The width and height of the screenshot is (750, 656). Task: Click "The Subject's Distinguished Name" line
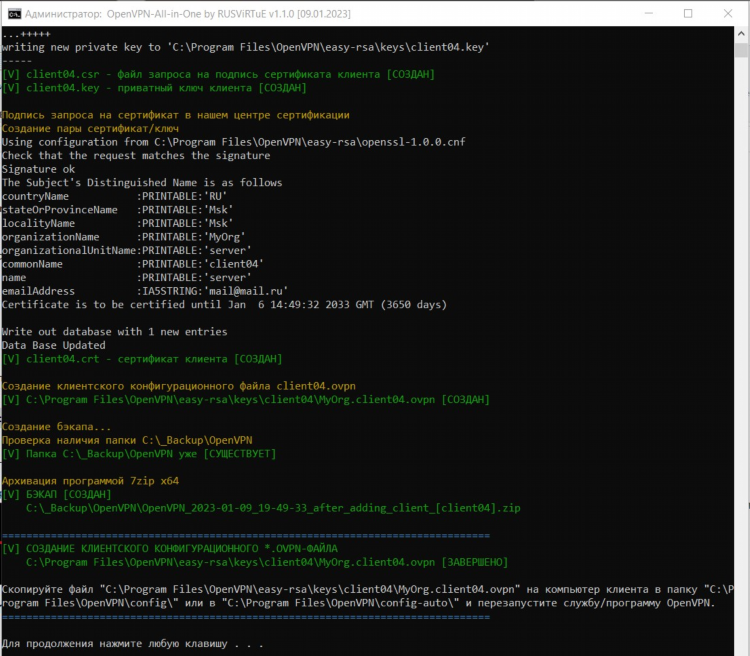142,183
